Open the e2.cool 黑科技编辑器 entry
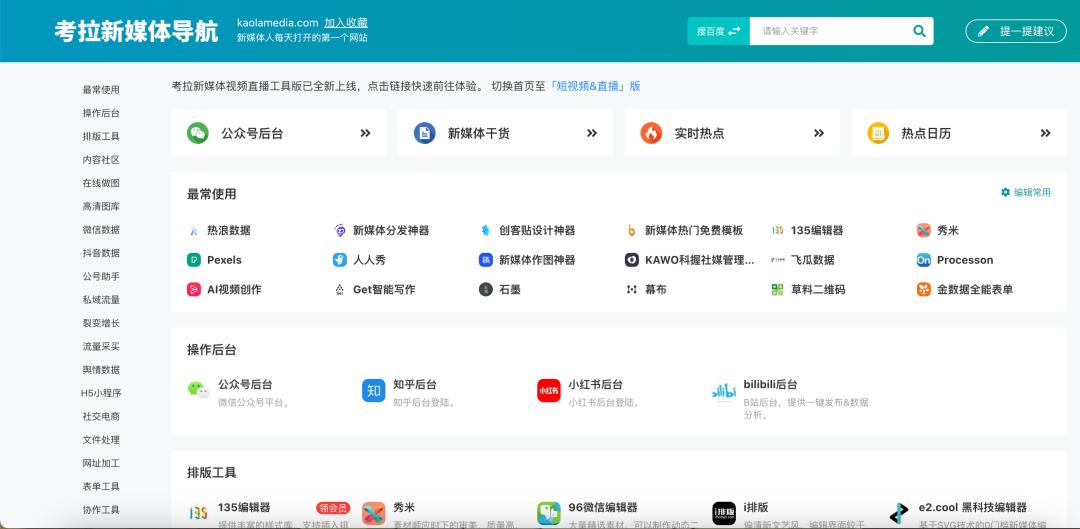This screenshot has width=1080, height=529. pyautogui.click(x=973, y=508)
